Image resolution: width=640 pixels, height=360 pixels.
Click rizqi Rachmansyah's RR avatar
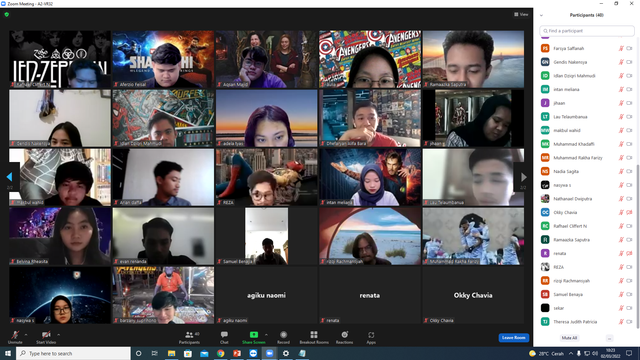(545, 281)
